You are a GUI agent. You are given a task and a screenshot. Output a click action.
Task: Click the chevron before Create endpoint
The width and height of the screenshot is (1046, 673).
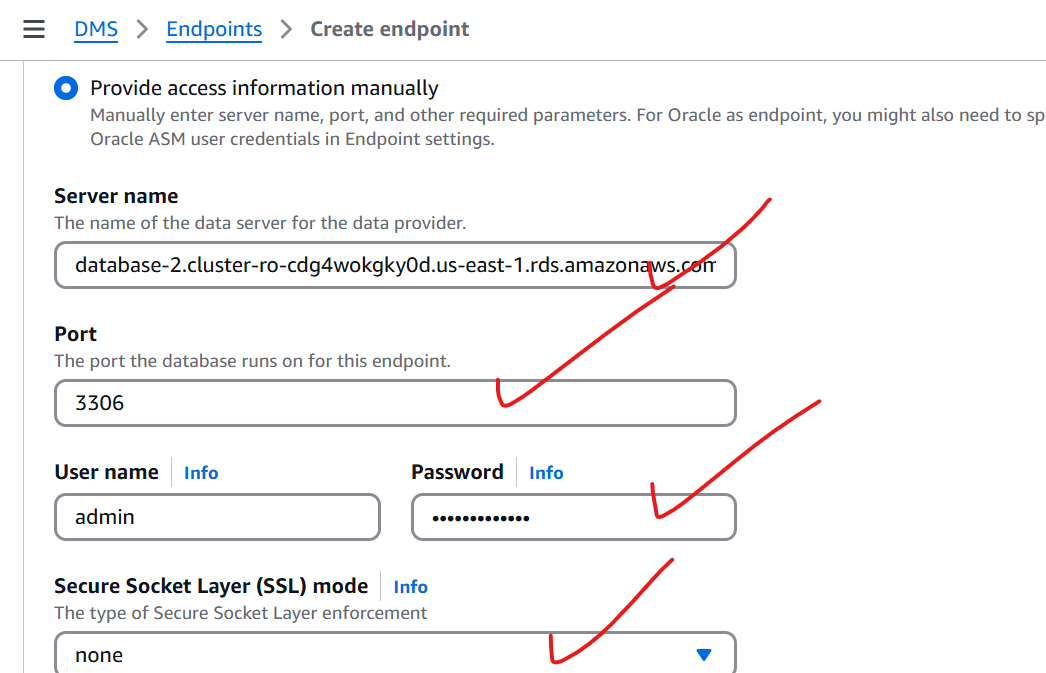click(x=286, y=29)
